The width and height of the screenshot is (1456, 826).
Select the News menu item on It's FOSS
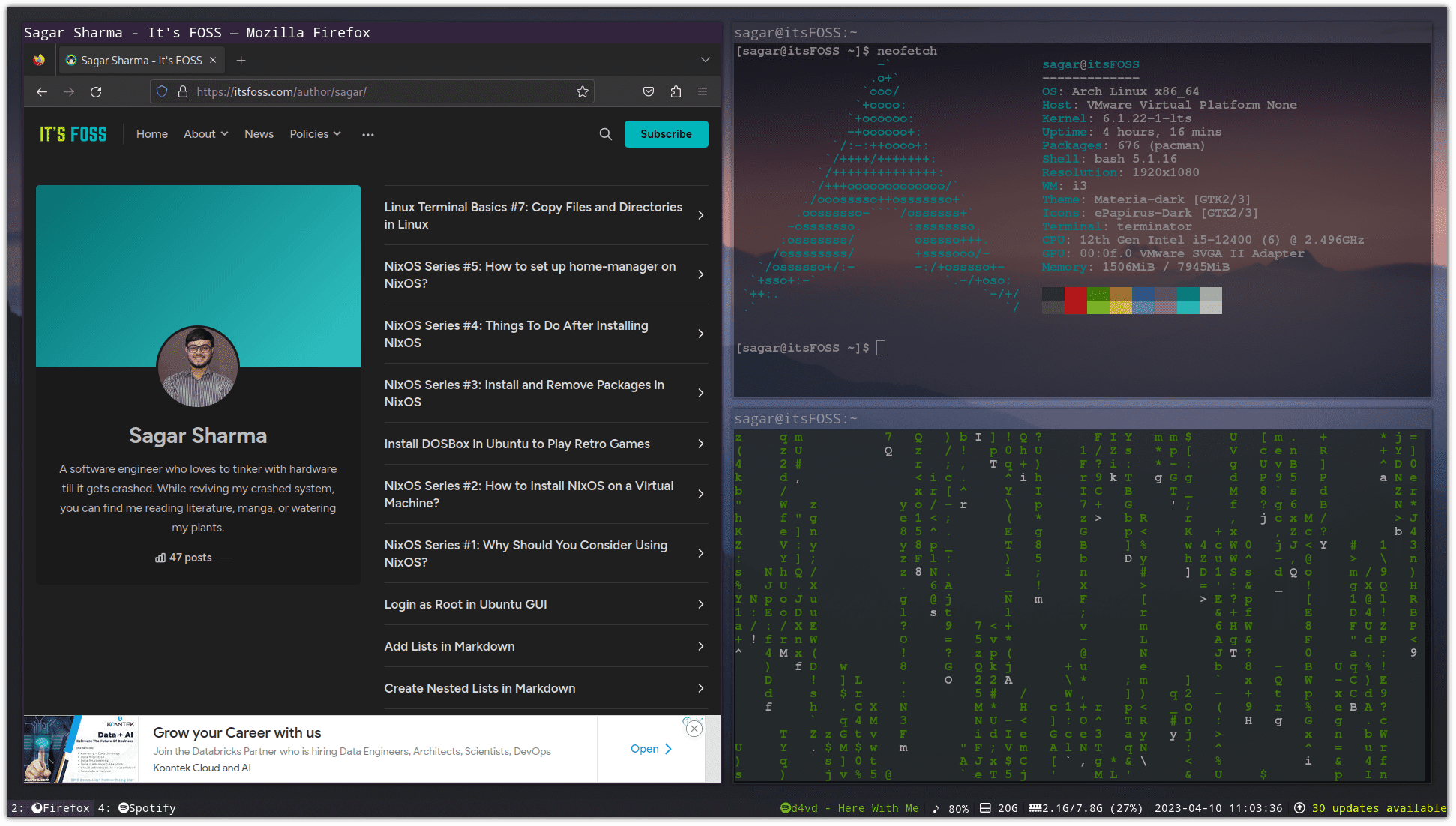259,134
